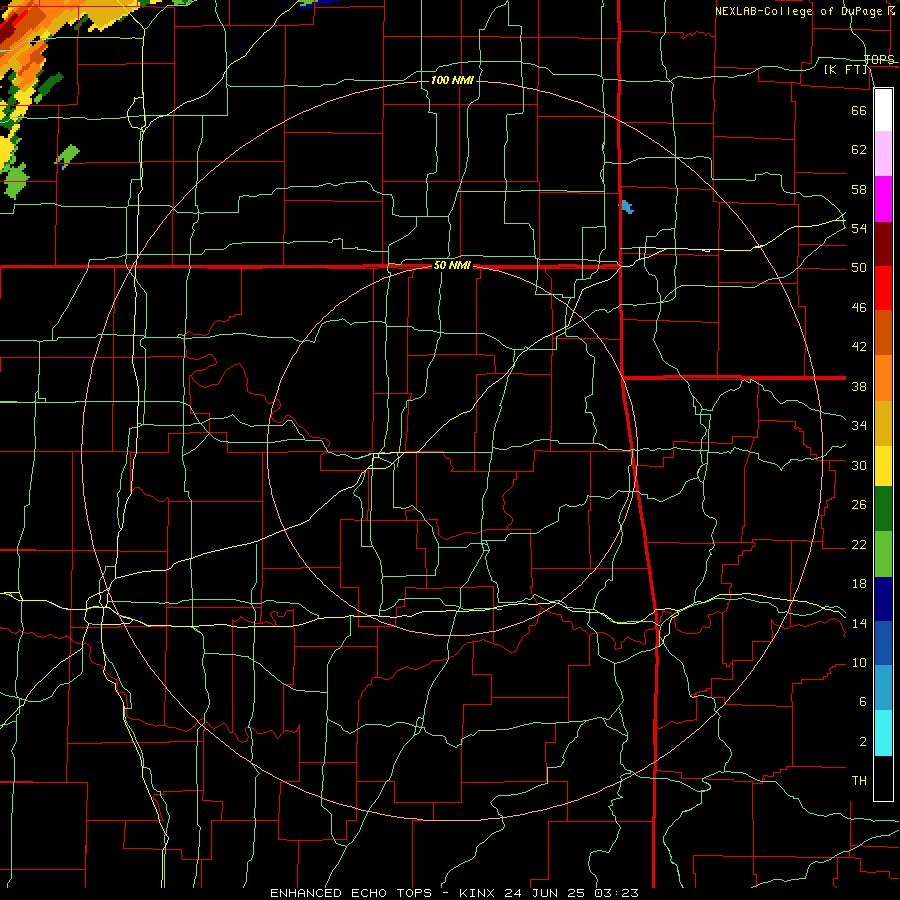Click the black TH legend swatch
900x900 pixels.
pos(883,778)
